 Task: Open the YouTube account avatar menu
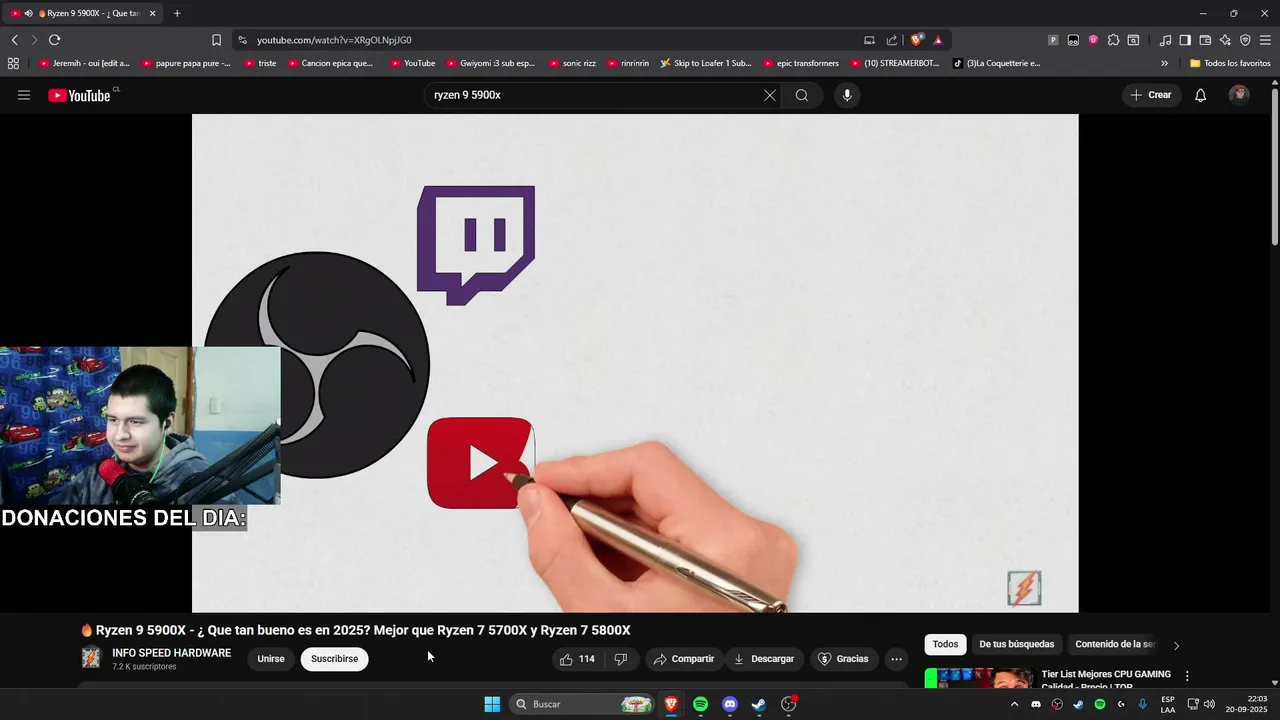pos(1239,95)
